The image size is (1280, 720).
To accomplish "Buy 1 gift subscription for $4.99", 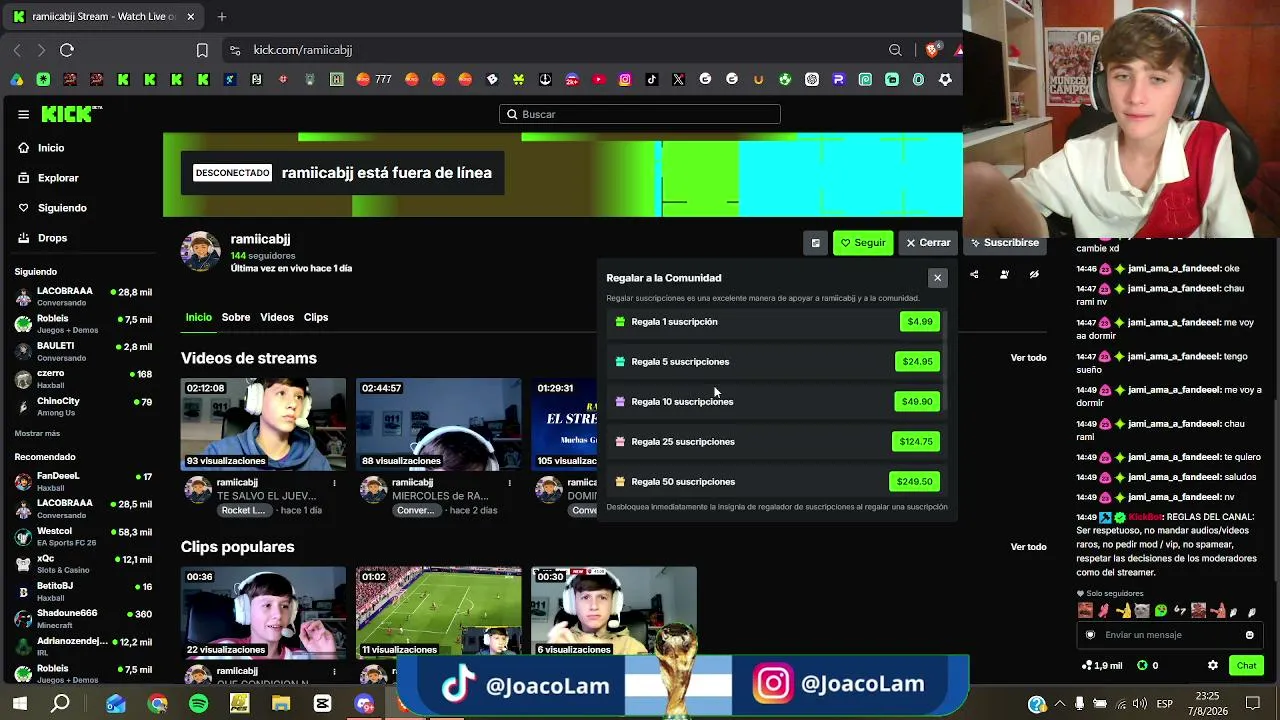I will pos(919,322).
